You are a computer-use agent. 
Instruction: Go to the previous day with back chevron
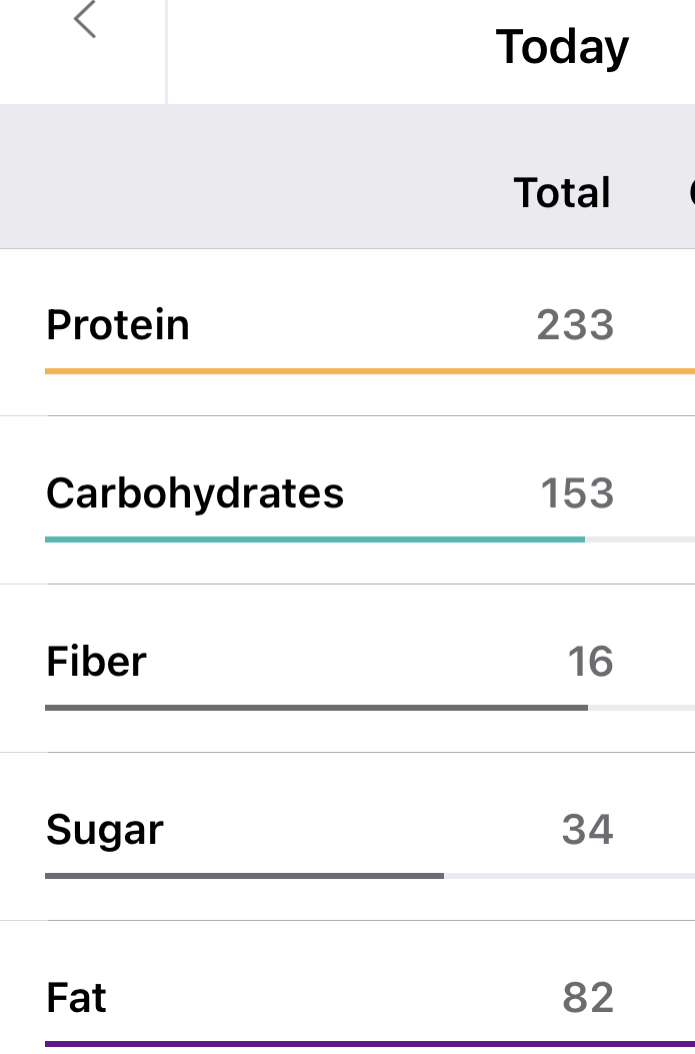point(85,21)
